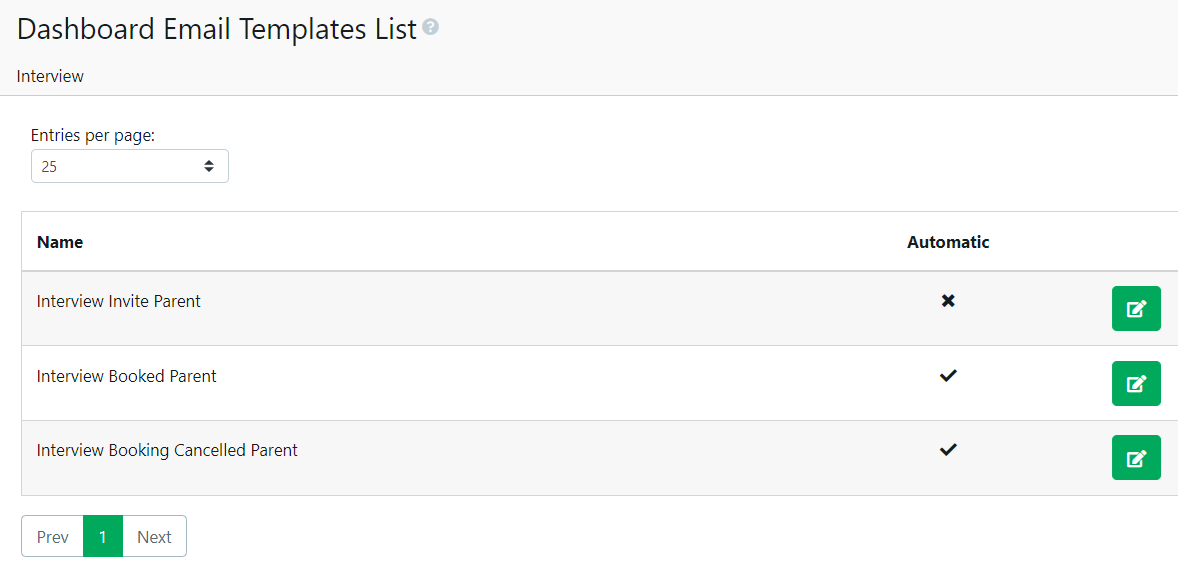Click the Interview Invite Parent row name
This screenshot has height=572, width=1178.
[x=118, y=301]
